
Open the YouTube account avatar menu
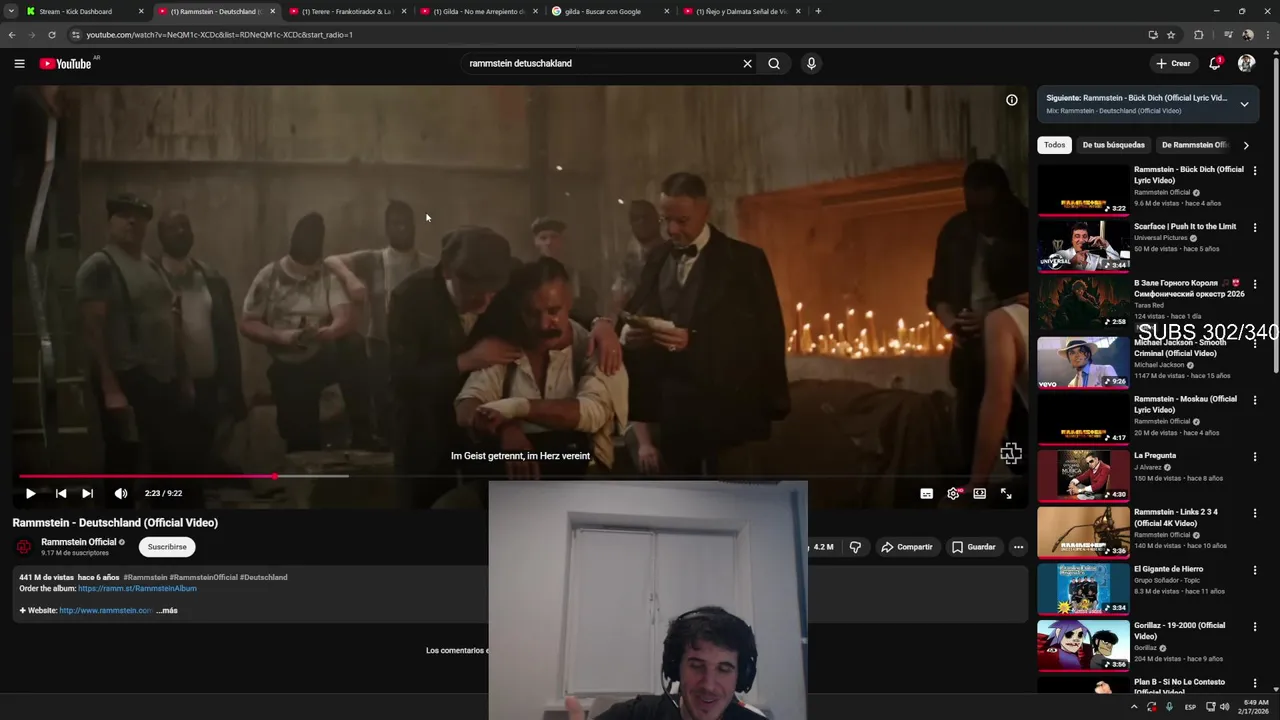click(1246, 63)
